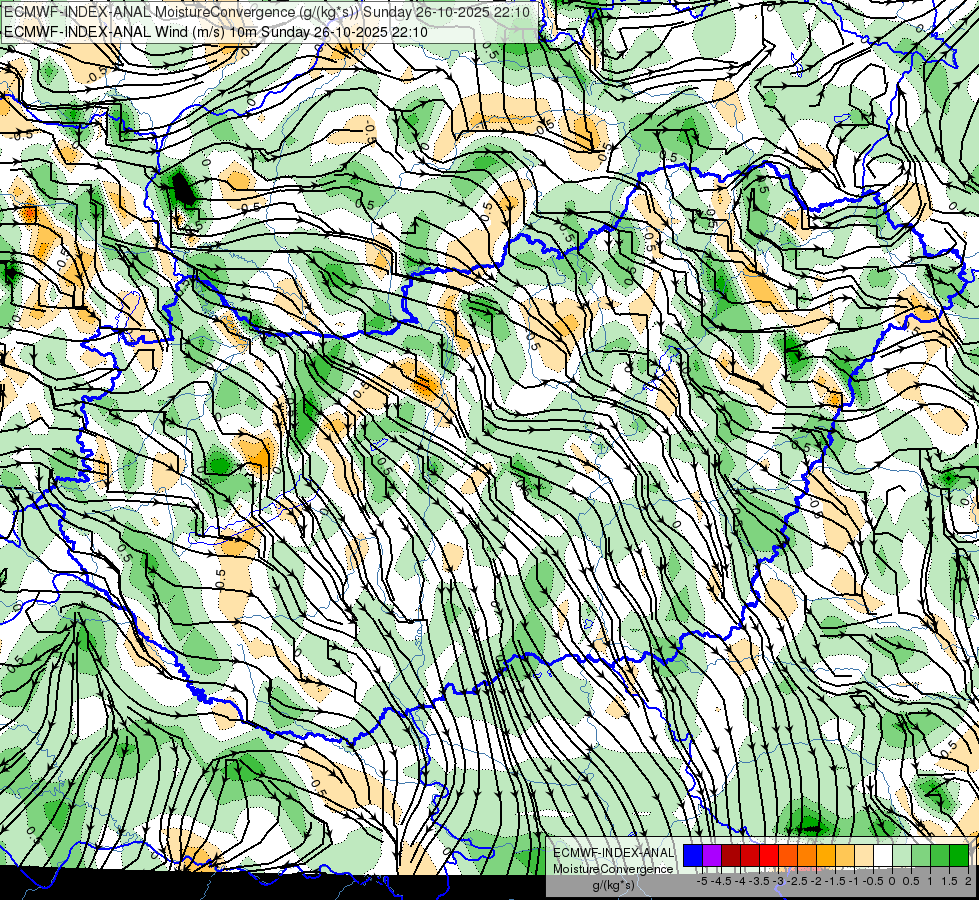Click the g/(kg*s) unit label in legend
This screenshot has width=979, height=900.
[613, 885]
